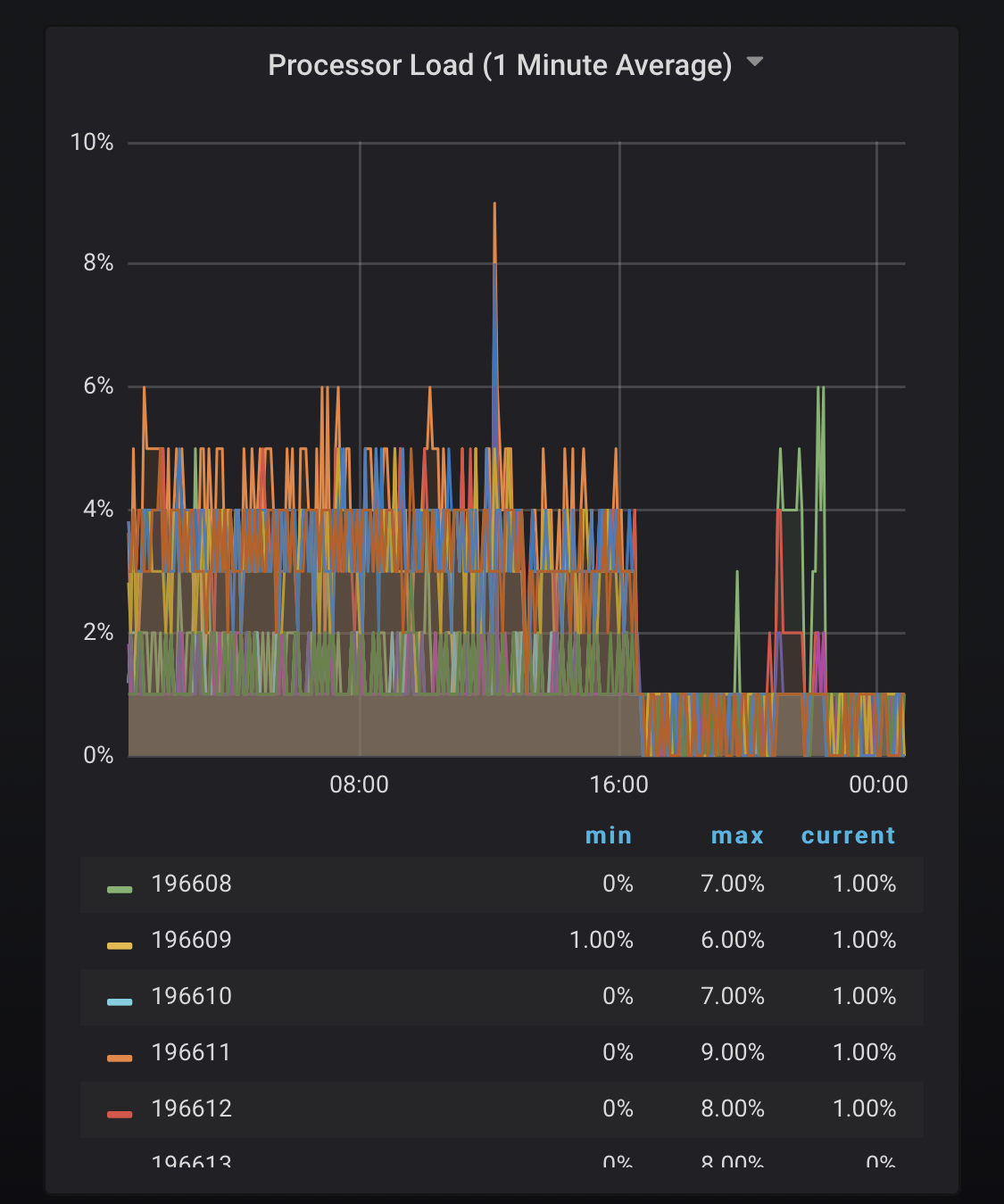Screen dimensions: 1004x1204
Task: Sort the legend by current column
Action: coord(848,835)
